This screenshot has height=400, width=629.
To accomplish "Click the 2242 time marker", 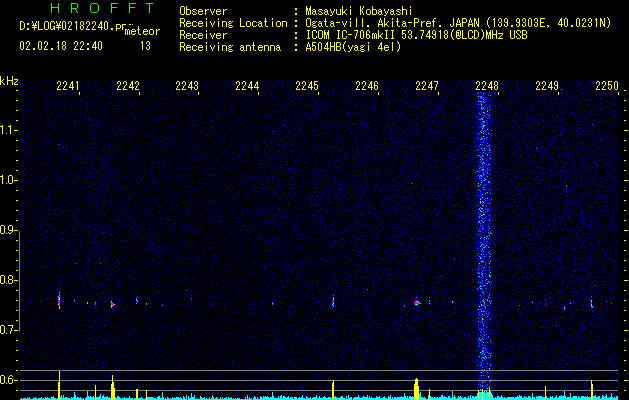I will 128,86.
